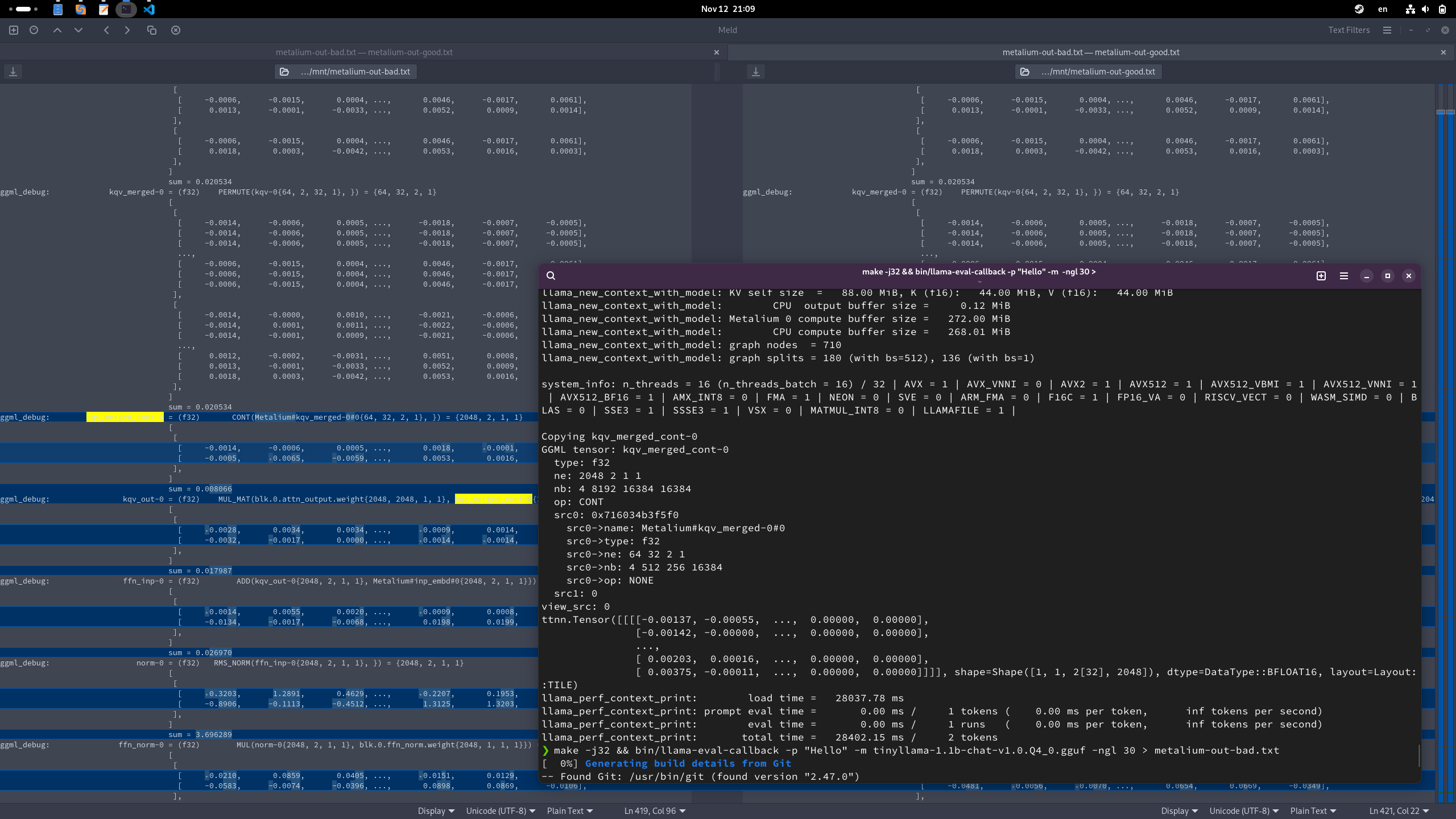This screenshot has height=819, width=1456.
Task: Click the save icon above left pane
Action: [13, 72]
